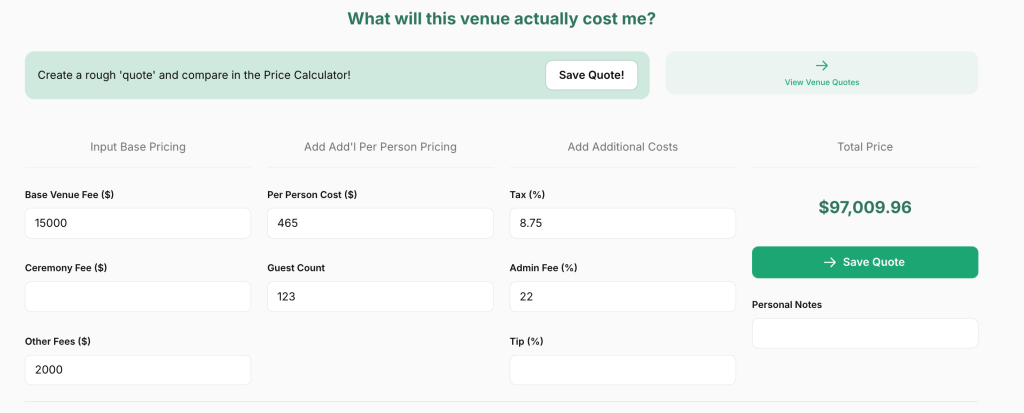Click into the empty Tip percentage field

622,370
